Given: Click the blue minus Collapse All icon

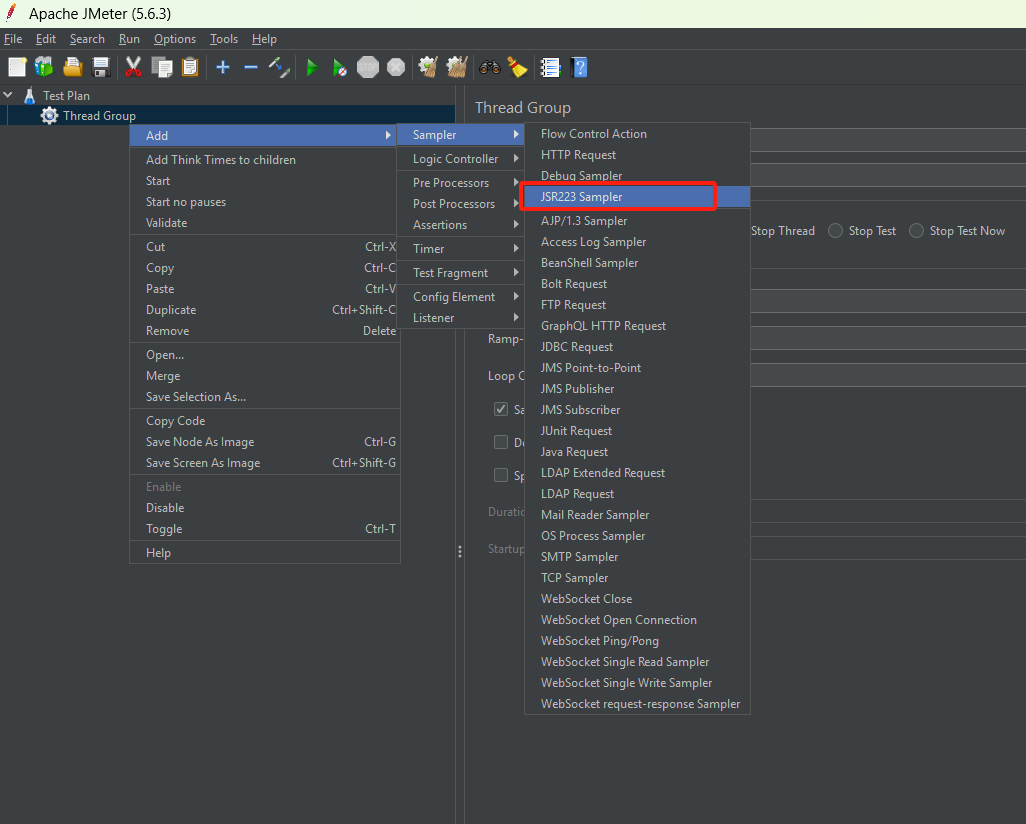Looking at the screenshot, I should click(x=251, y=67).
